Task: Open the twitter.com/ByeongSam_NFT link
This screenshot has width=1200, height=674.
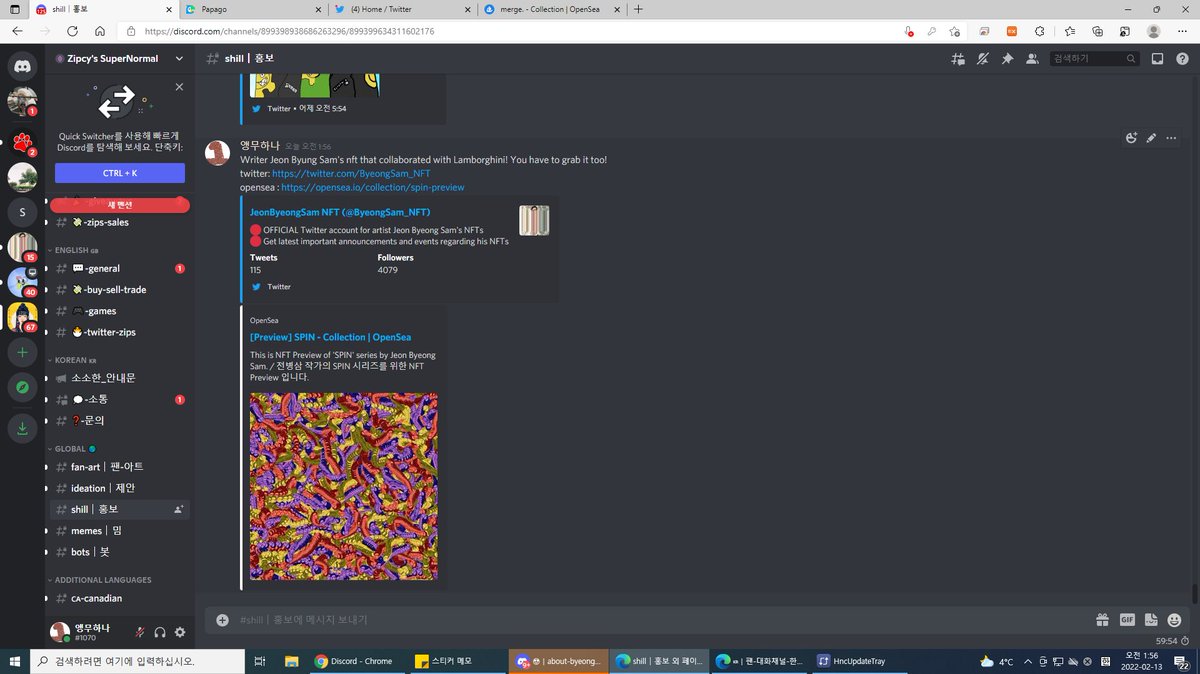Action: click(x=351, y=173)
